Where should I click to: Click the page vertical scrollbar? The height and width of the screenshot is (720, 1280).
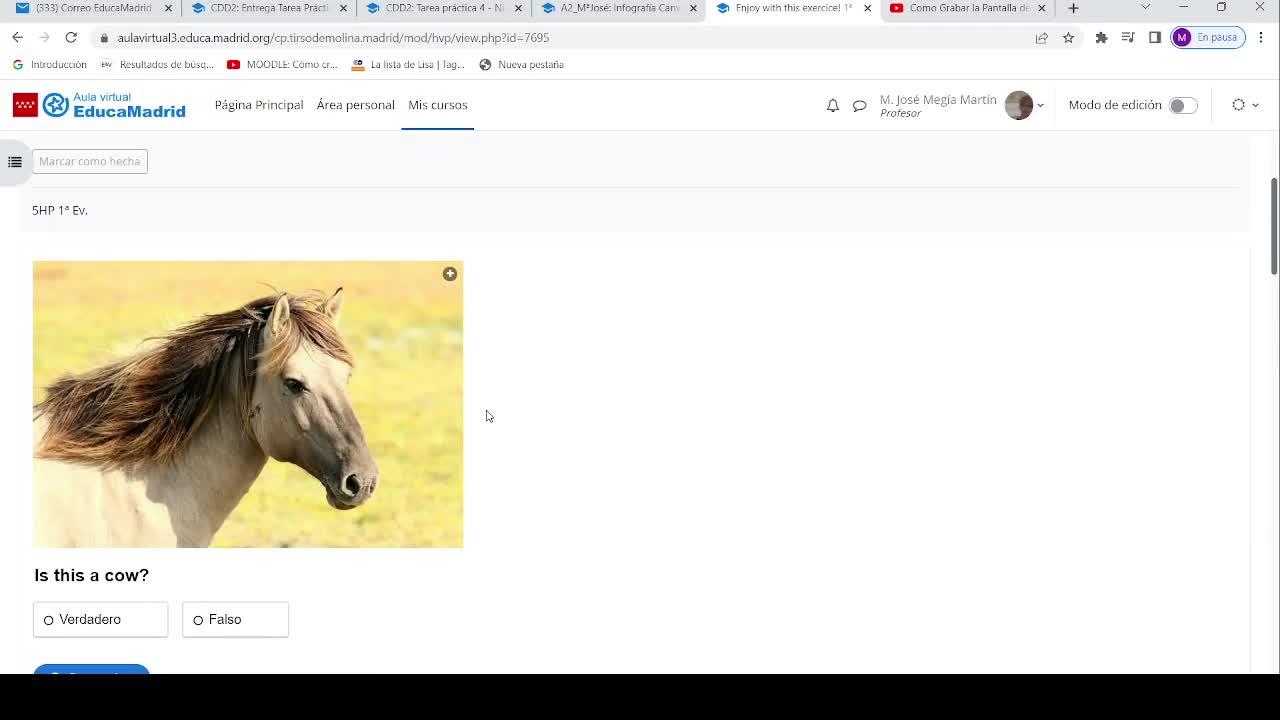pyautogui.click(x=1274, y=225)
